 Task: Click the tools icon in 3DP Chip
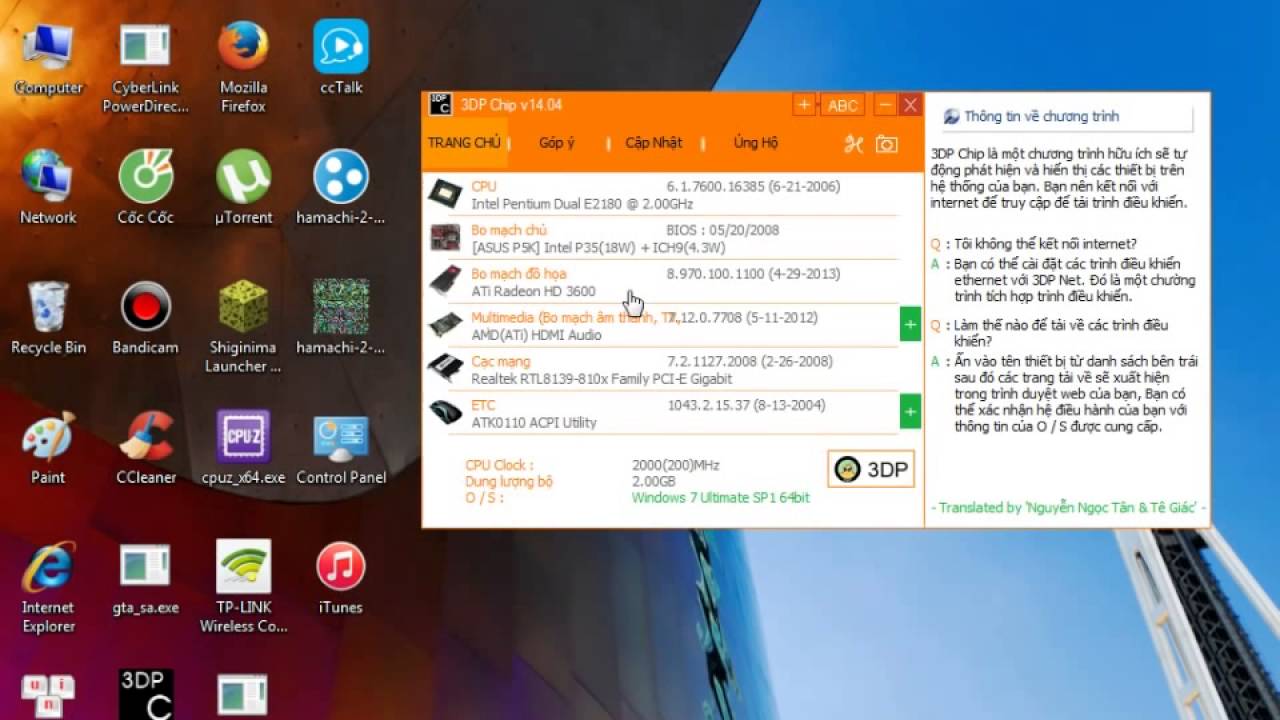click(x=853, y=144)
